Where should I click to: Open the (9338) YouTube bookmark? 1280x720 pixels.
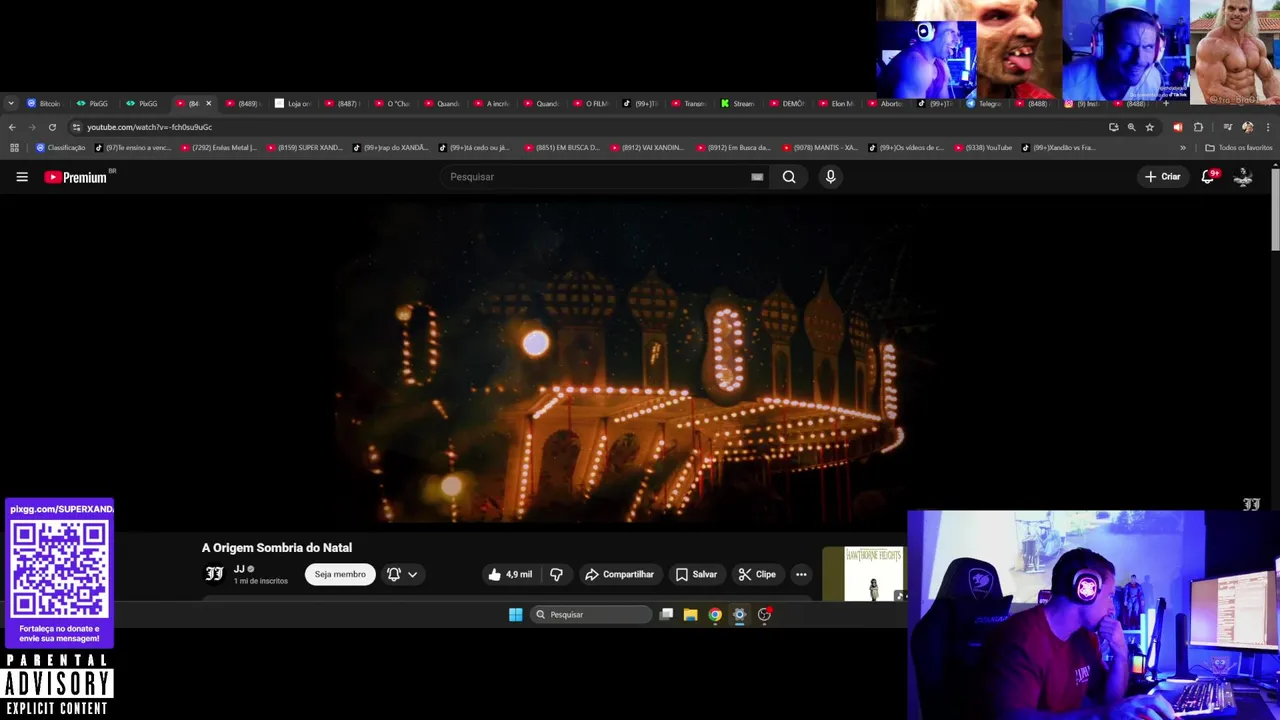(x=983, y=148)
